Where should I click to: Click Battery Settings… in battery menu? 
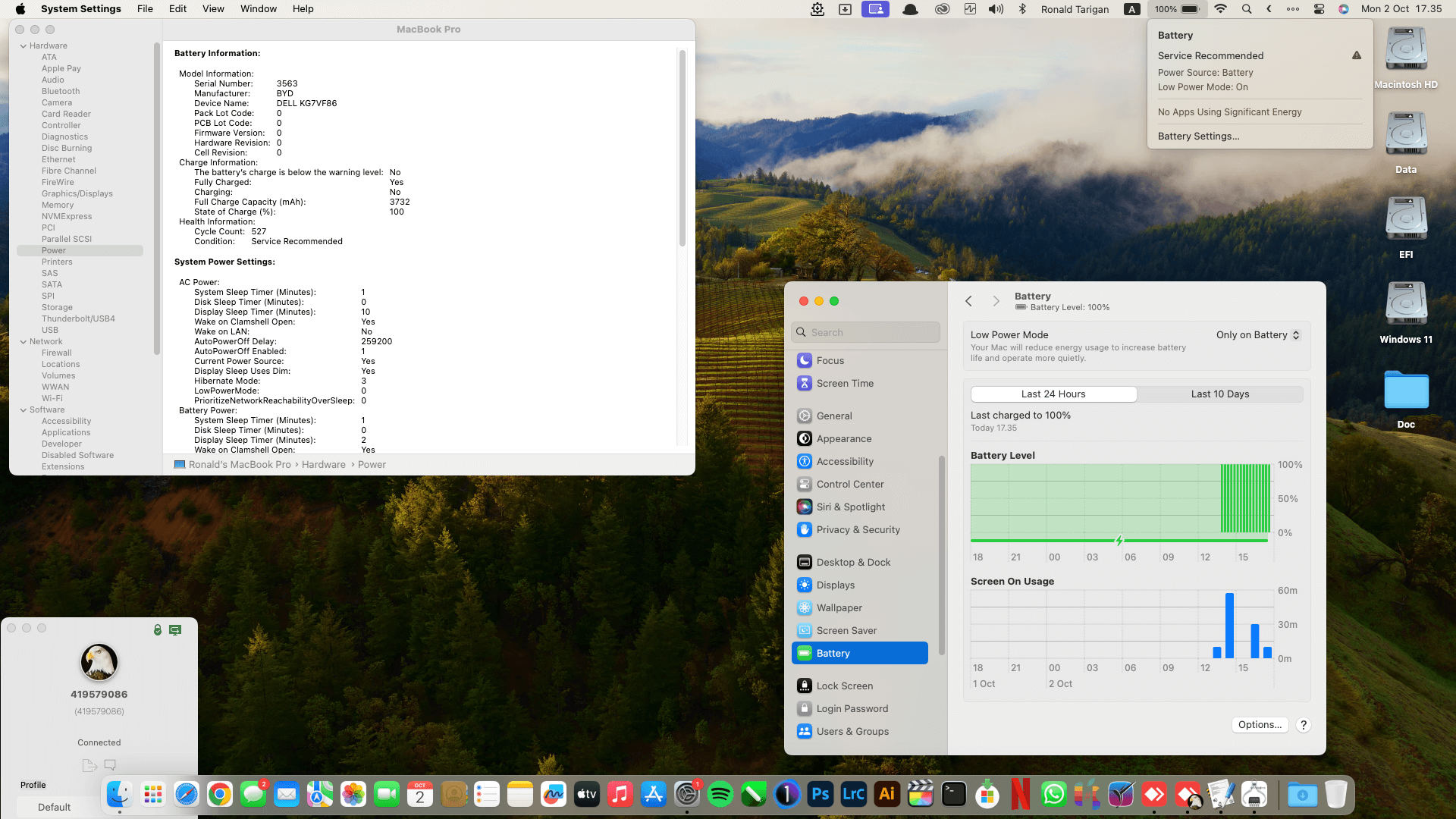click(x=1198, y=136)
